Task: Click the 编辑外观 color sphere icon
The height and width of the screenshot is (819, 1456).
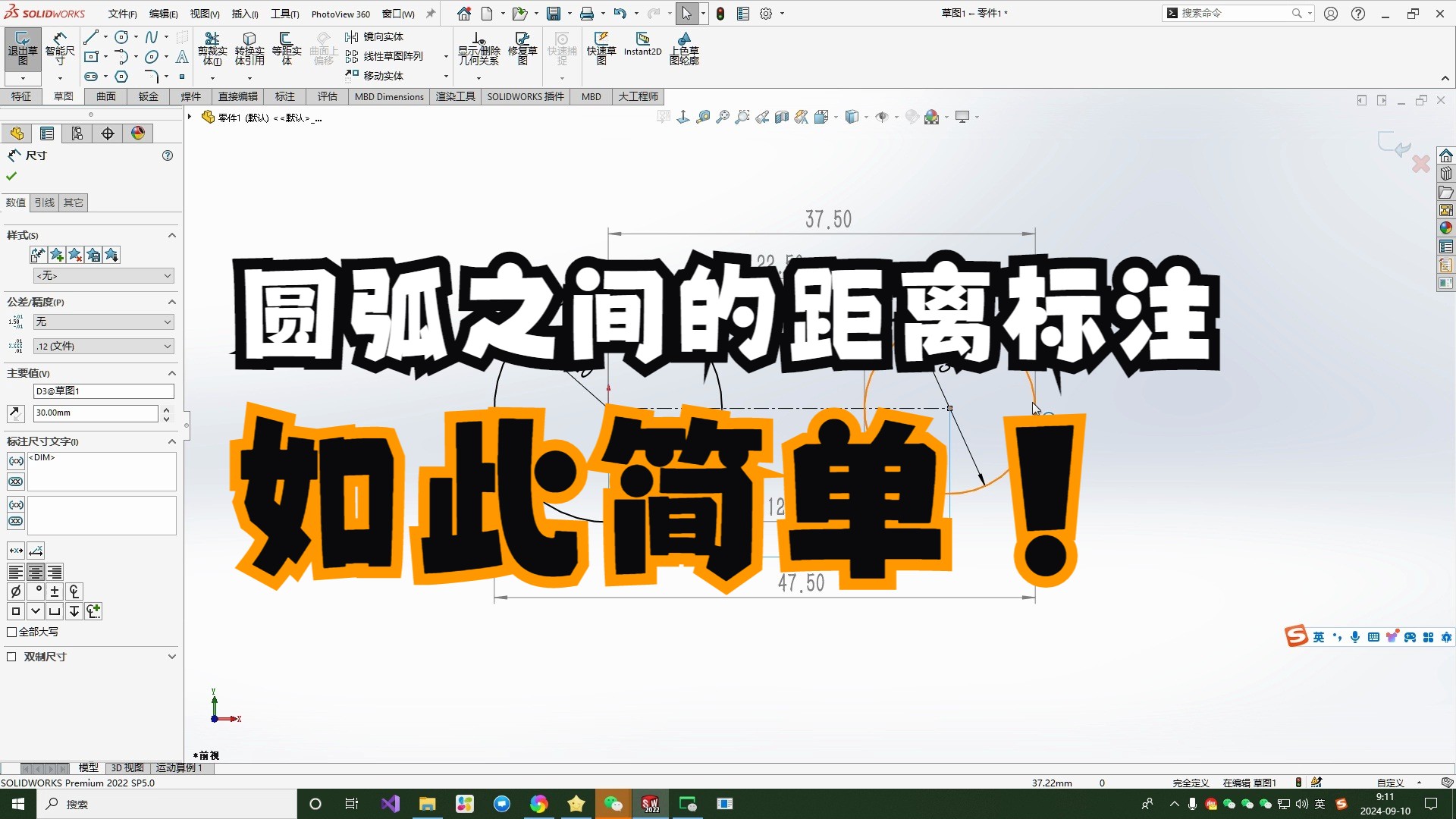Action: coord(934,117)
